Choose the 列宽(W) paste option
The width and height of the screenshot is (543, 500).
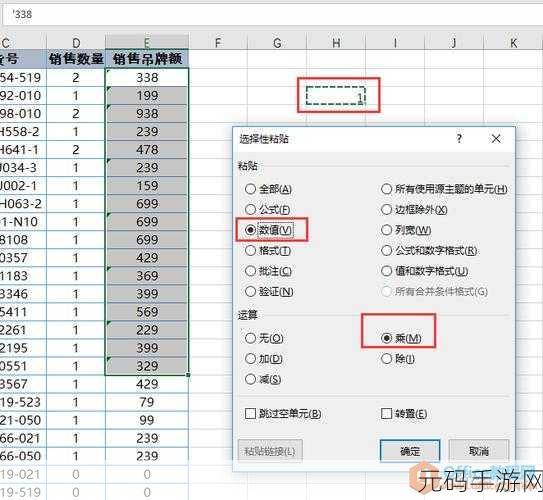pos(406,230)
